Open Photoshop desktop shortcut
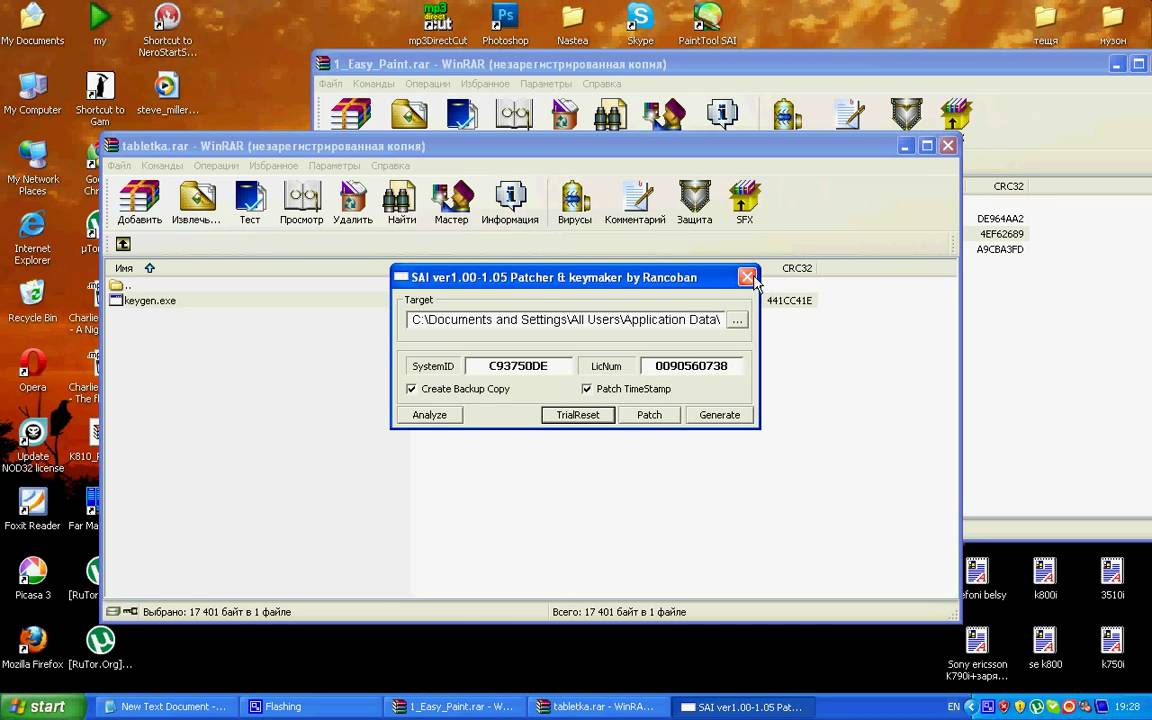 coord(505,25)
